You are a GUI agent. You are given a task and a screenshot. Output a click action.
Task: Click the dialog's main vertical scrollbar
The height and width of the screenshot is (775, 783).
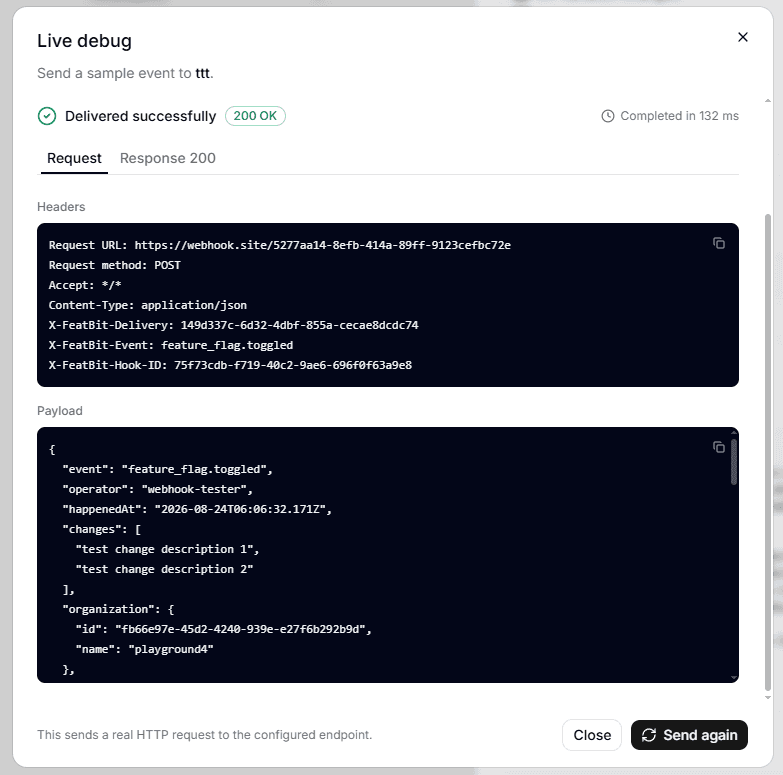[768, 452]
